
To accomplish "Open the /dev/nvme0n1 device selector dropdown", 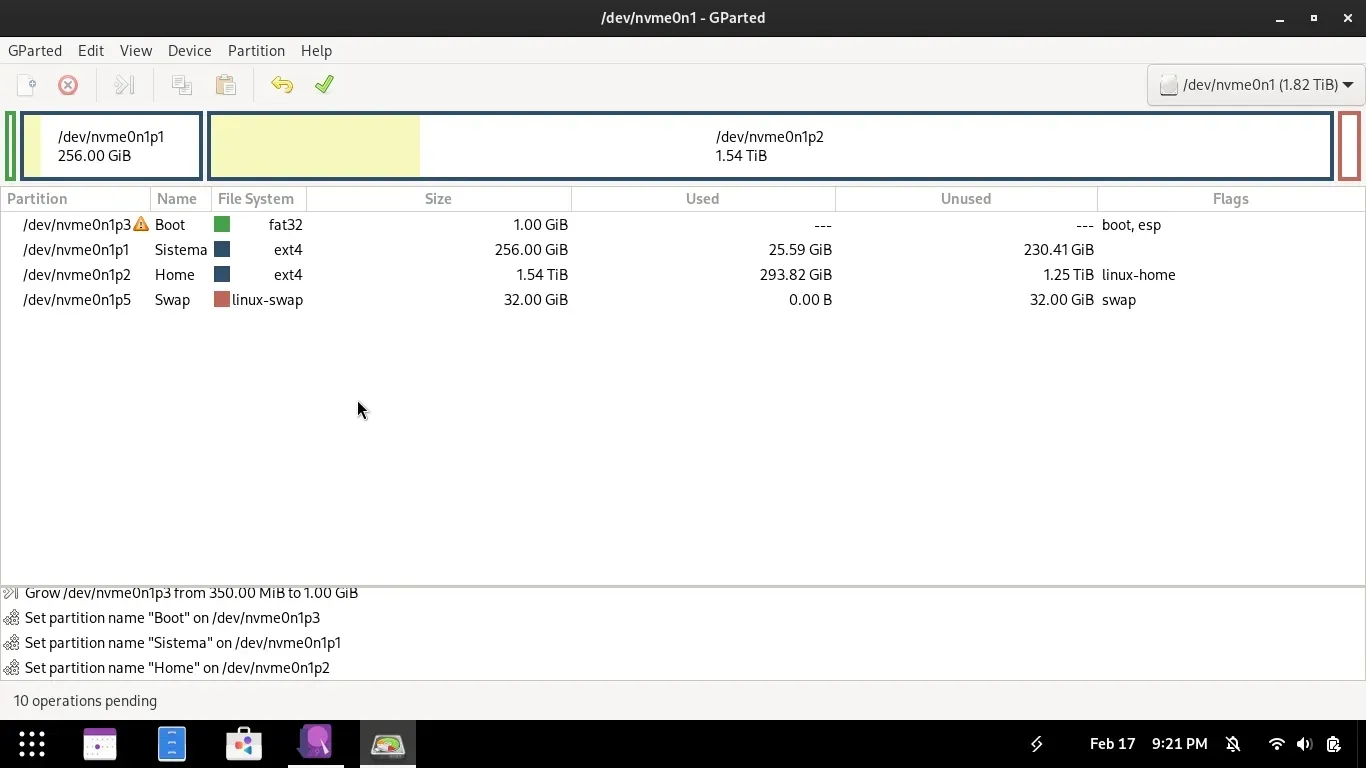I will 1256,85.
